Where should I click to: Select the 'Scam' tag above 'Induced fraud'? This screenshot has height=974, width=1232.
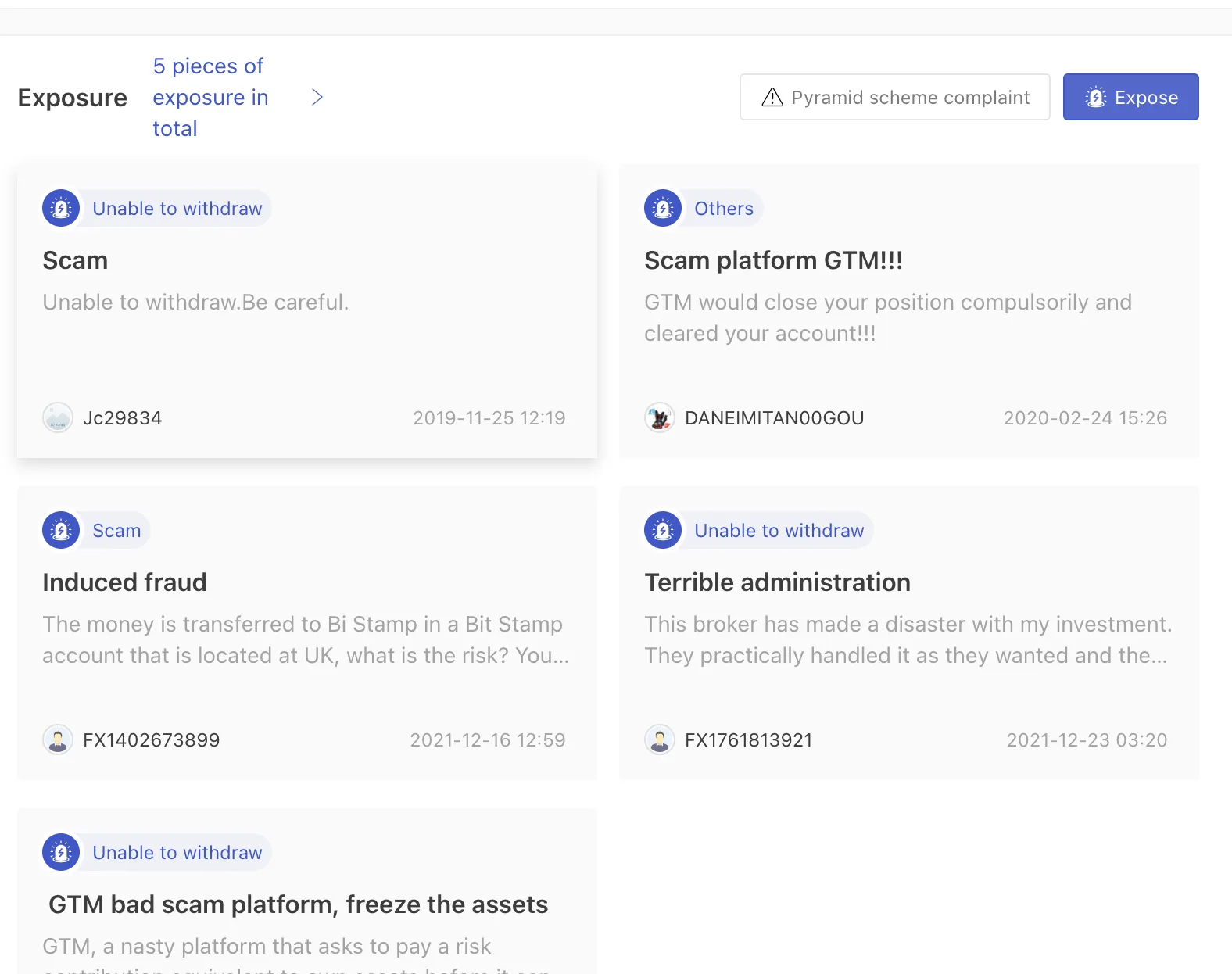pyautogui.click(x=116, y=531)
